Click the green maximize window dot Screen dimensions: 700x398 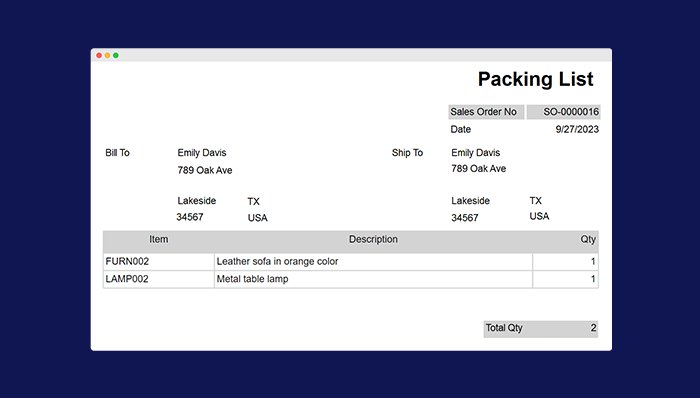pyautogui.click(x=116, y=55)
